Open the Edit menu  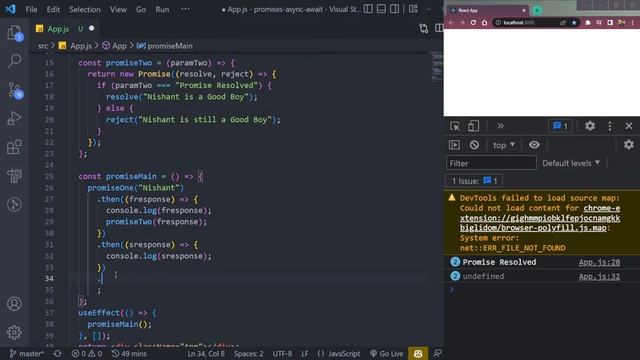click(53, 9)
